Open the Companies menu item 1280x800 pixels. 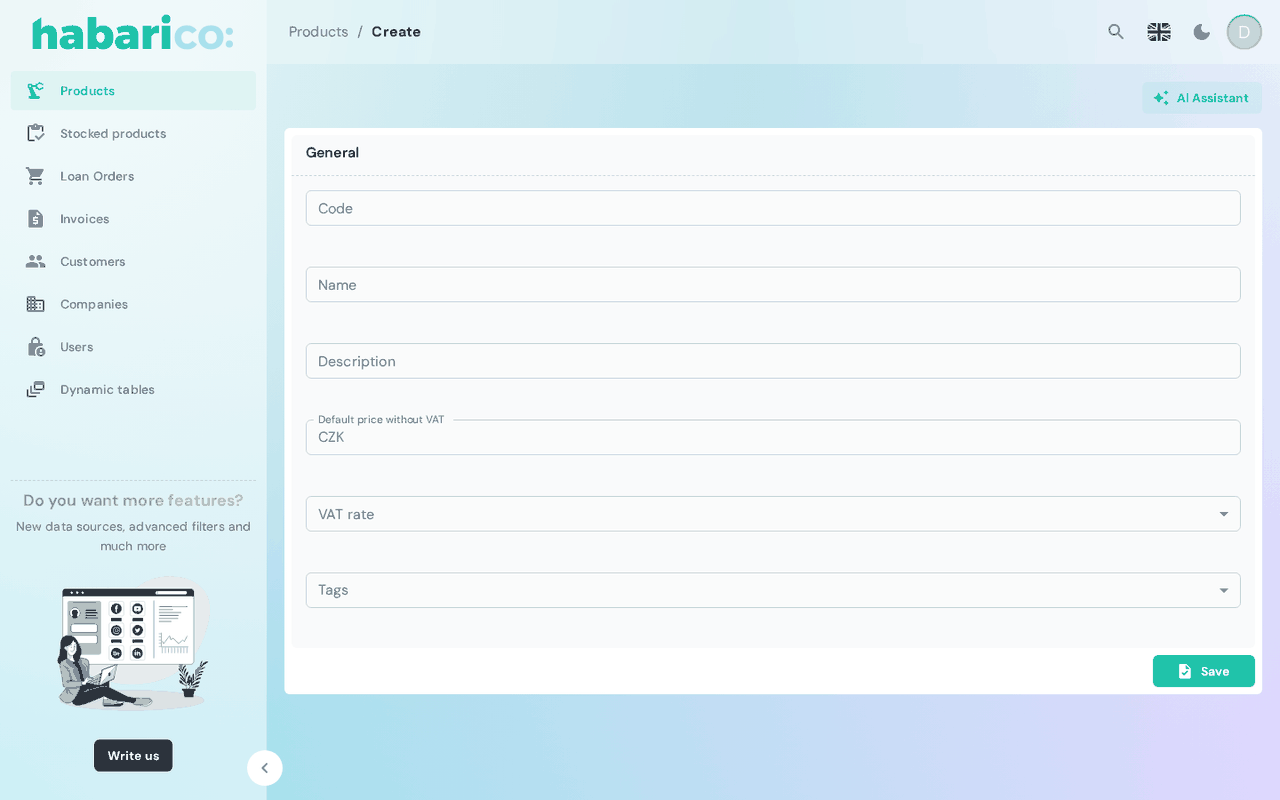click(133, 304)
